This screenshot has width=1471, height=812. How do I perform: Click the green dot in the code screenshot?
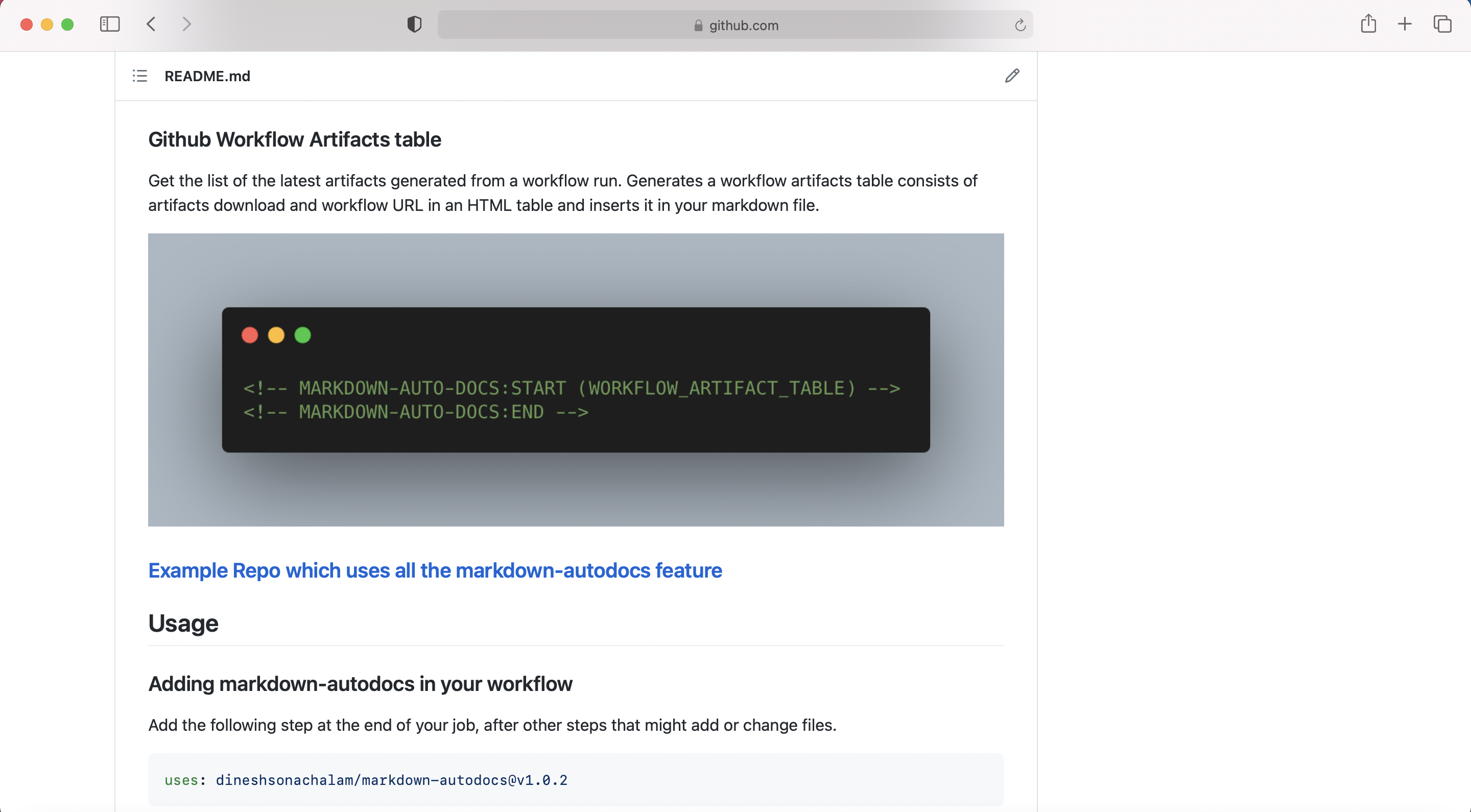click(x=303, y=335)
